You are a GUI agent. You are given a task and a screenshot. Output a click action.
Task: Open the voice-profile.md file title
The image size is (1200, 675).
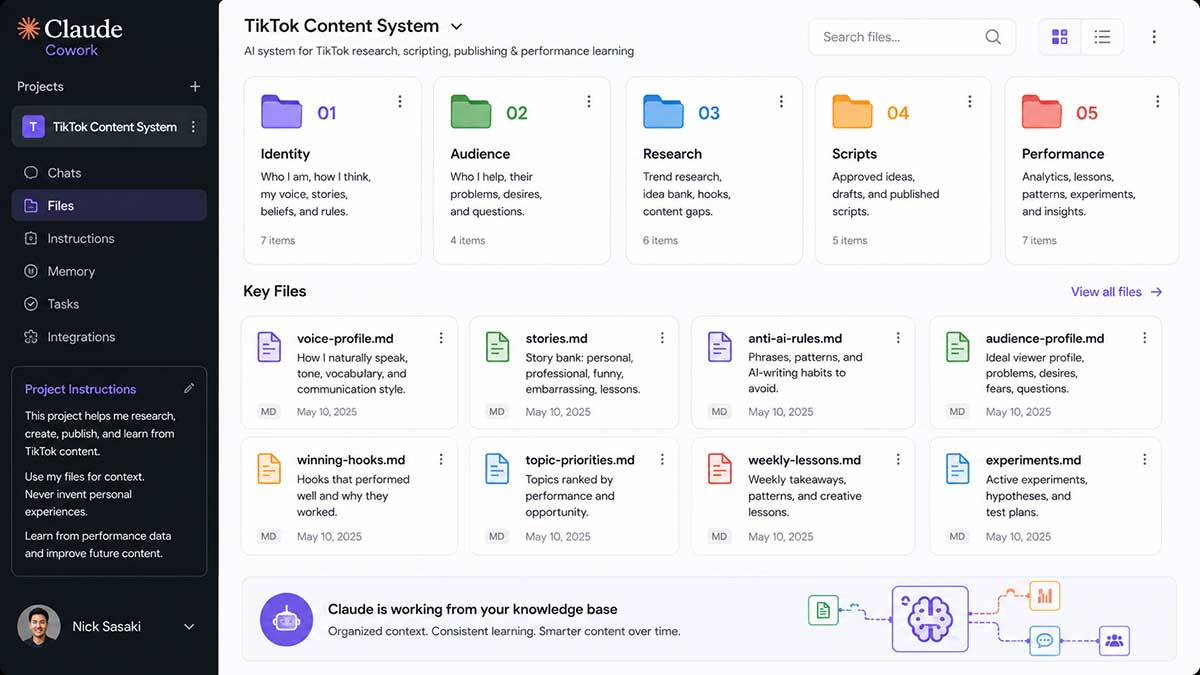(345, 339)
